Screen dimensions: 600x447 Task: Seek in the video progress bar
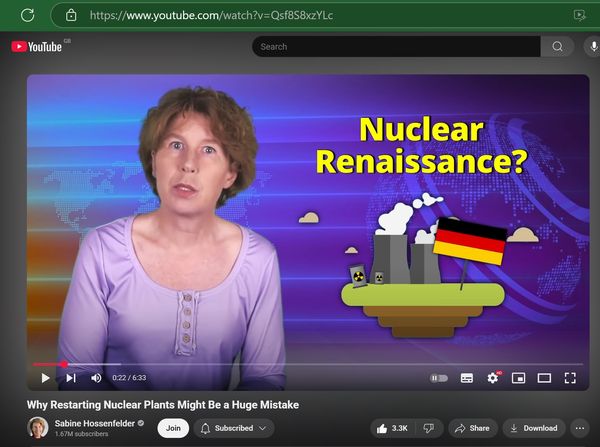[x=308, y=364]
